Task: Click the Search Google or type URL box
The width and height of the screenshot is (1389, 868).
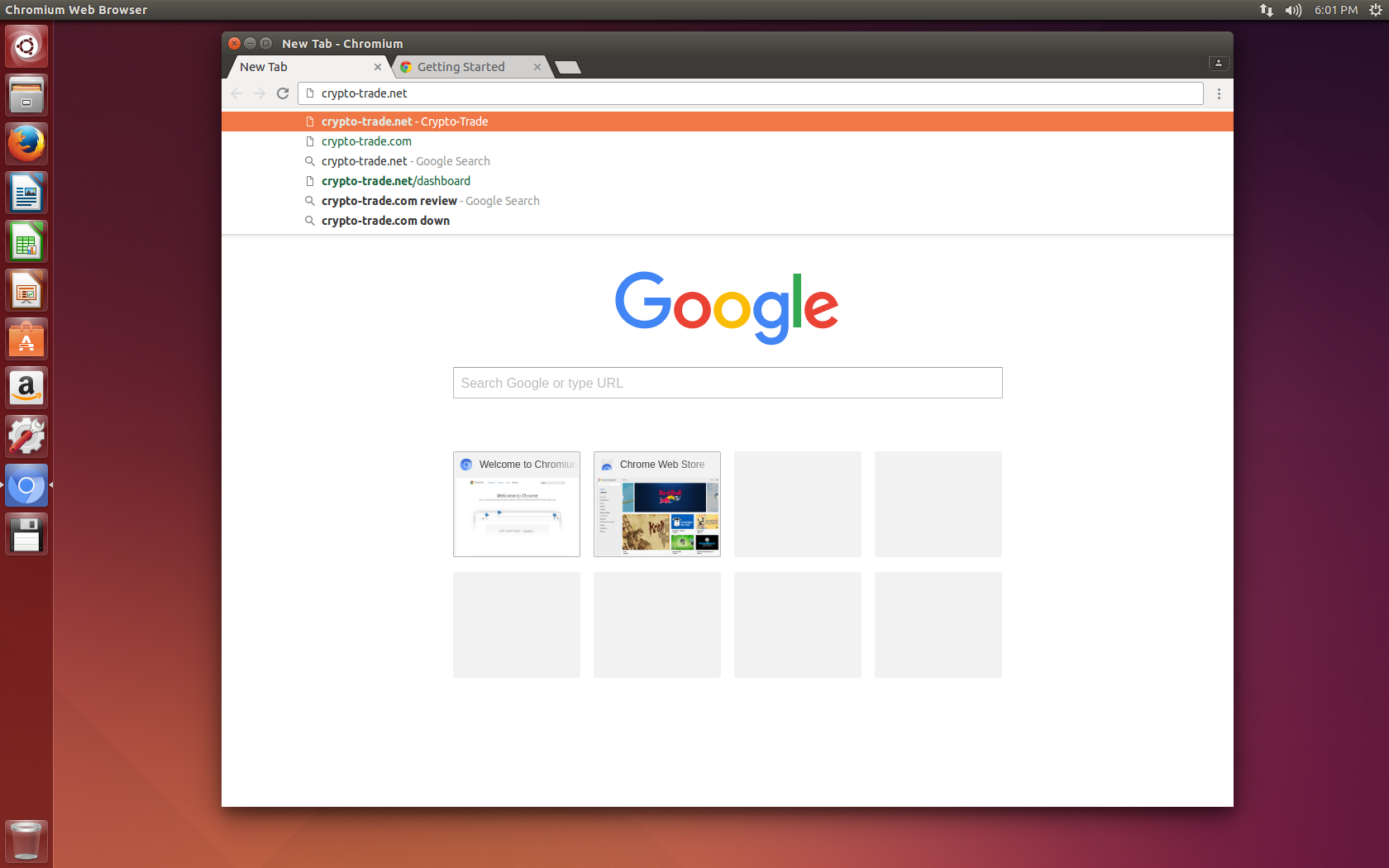Action: (x=728, y=383)
